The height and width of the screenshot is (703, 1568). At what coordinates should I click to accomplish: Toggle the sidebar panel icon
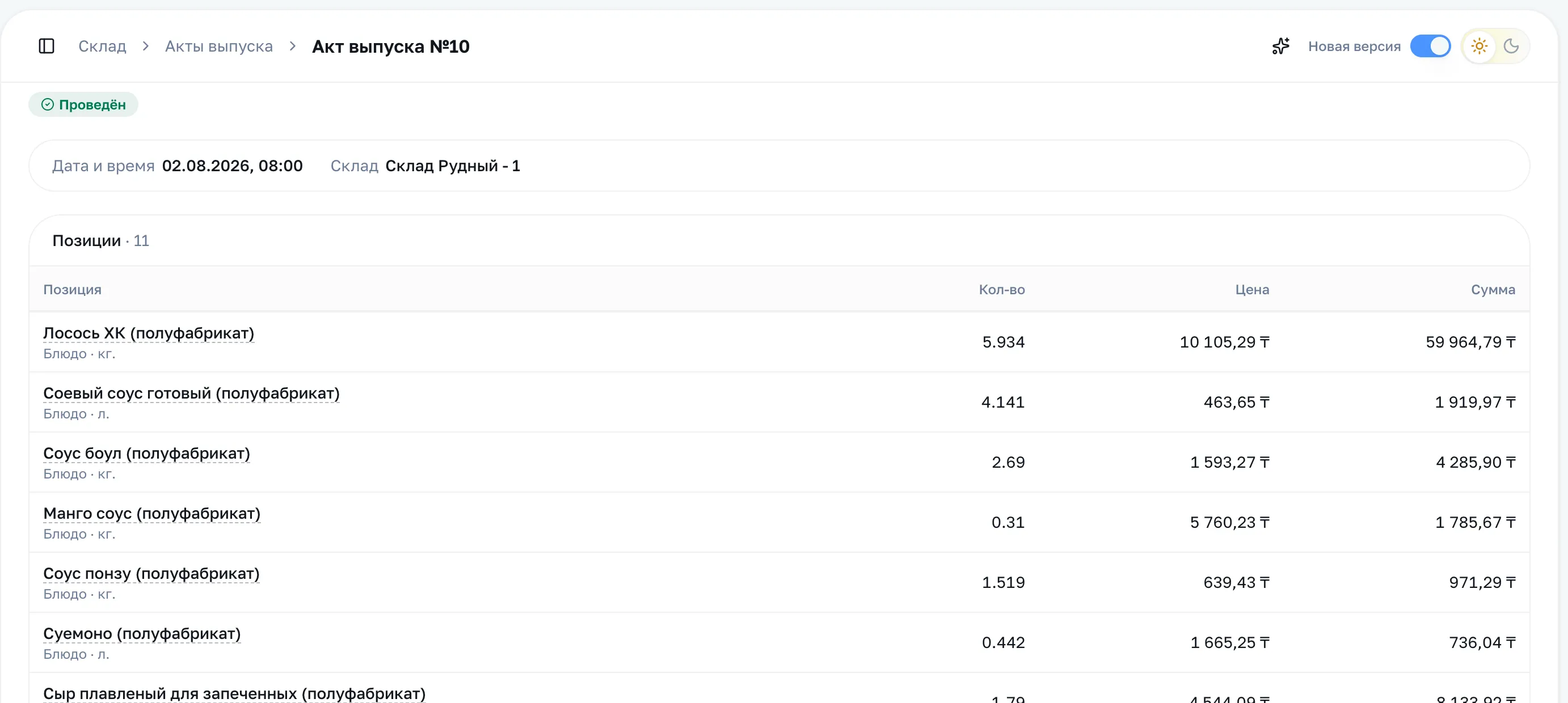47,46
